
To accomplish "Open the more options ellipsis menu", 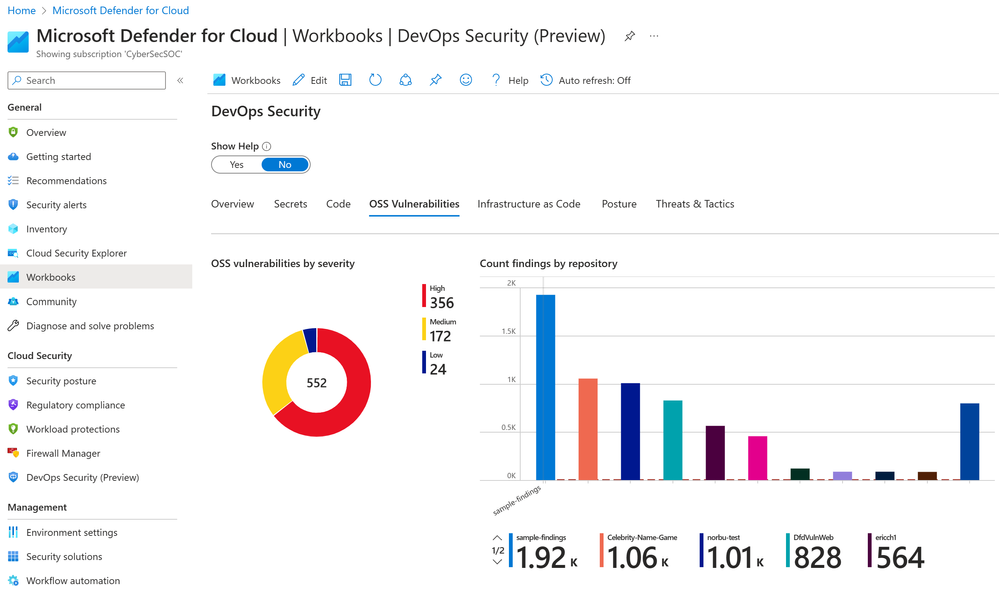I will click(654, 36).
